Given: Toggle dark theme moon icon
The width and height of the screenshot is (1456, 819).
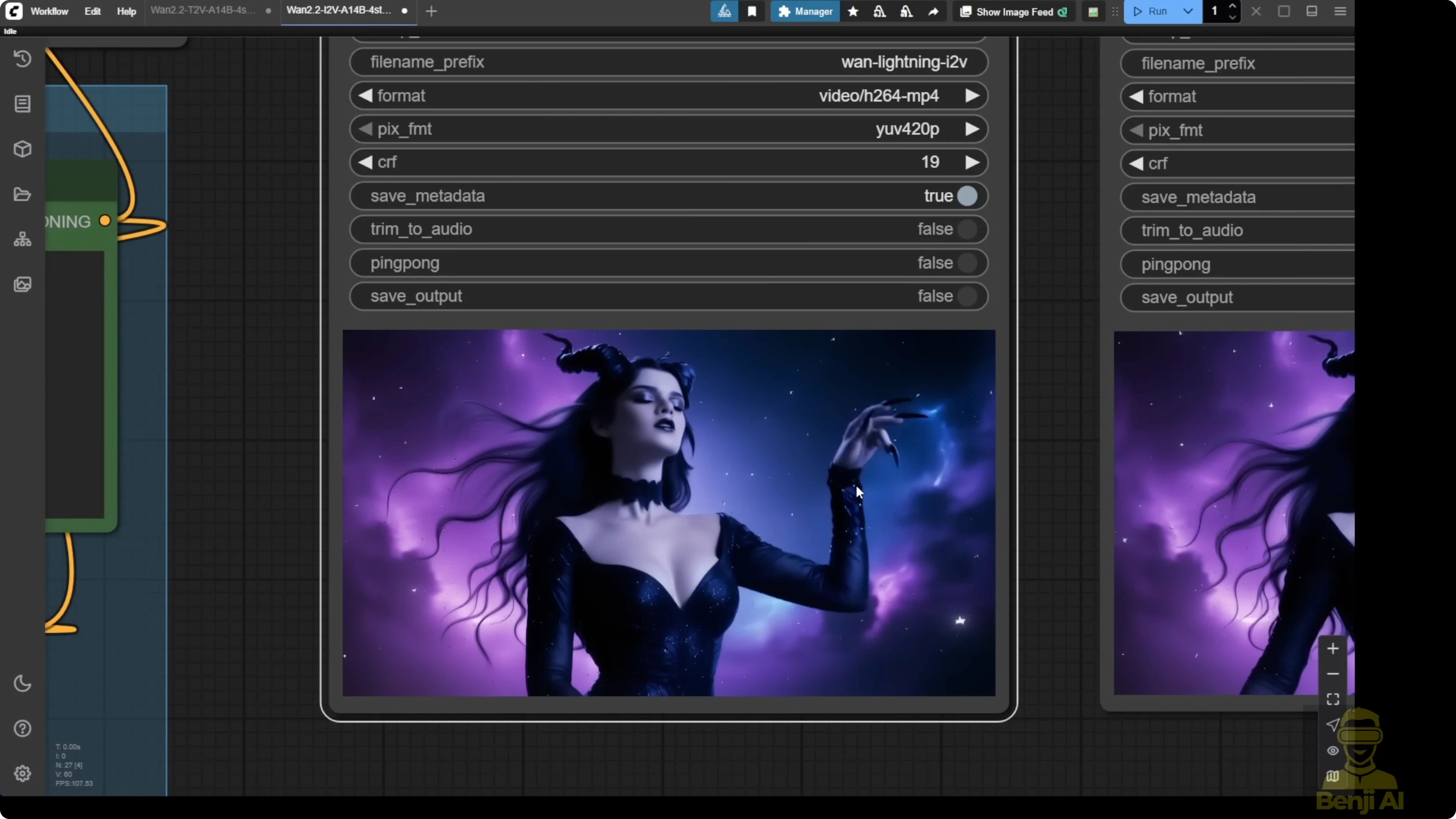Looking at the screenshot, I should [23, 683].
